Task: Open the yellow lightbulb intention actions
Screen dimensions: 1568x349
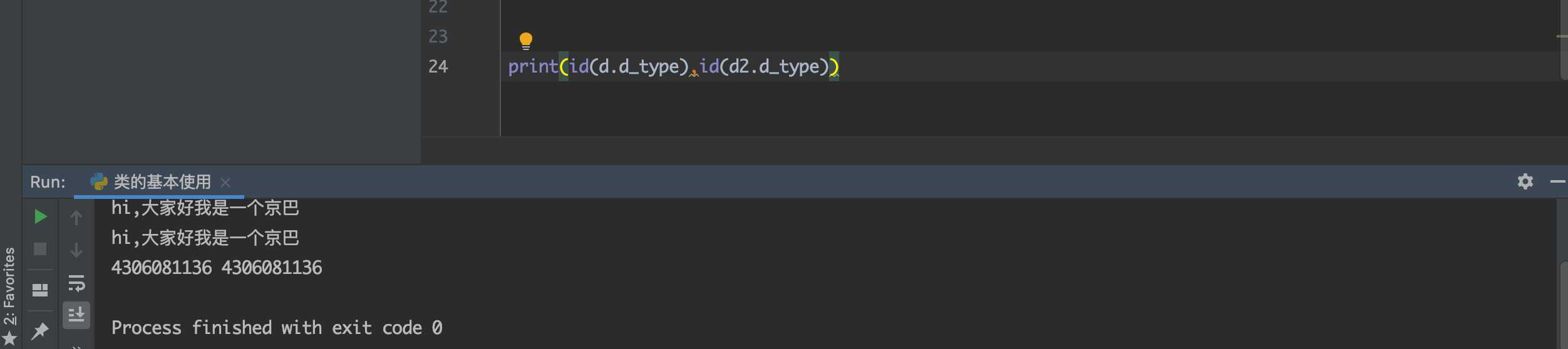Action: [526, 41]
